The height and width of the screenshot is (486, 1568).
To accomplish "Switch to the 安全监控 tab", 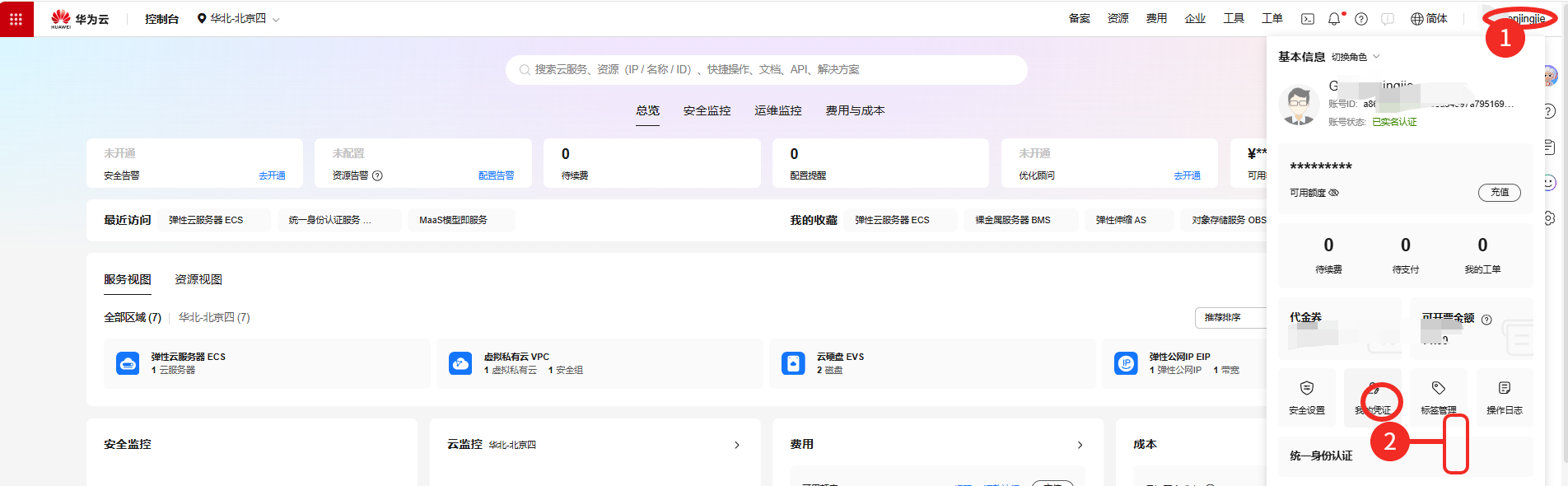I will point(707,110).
